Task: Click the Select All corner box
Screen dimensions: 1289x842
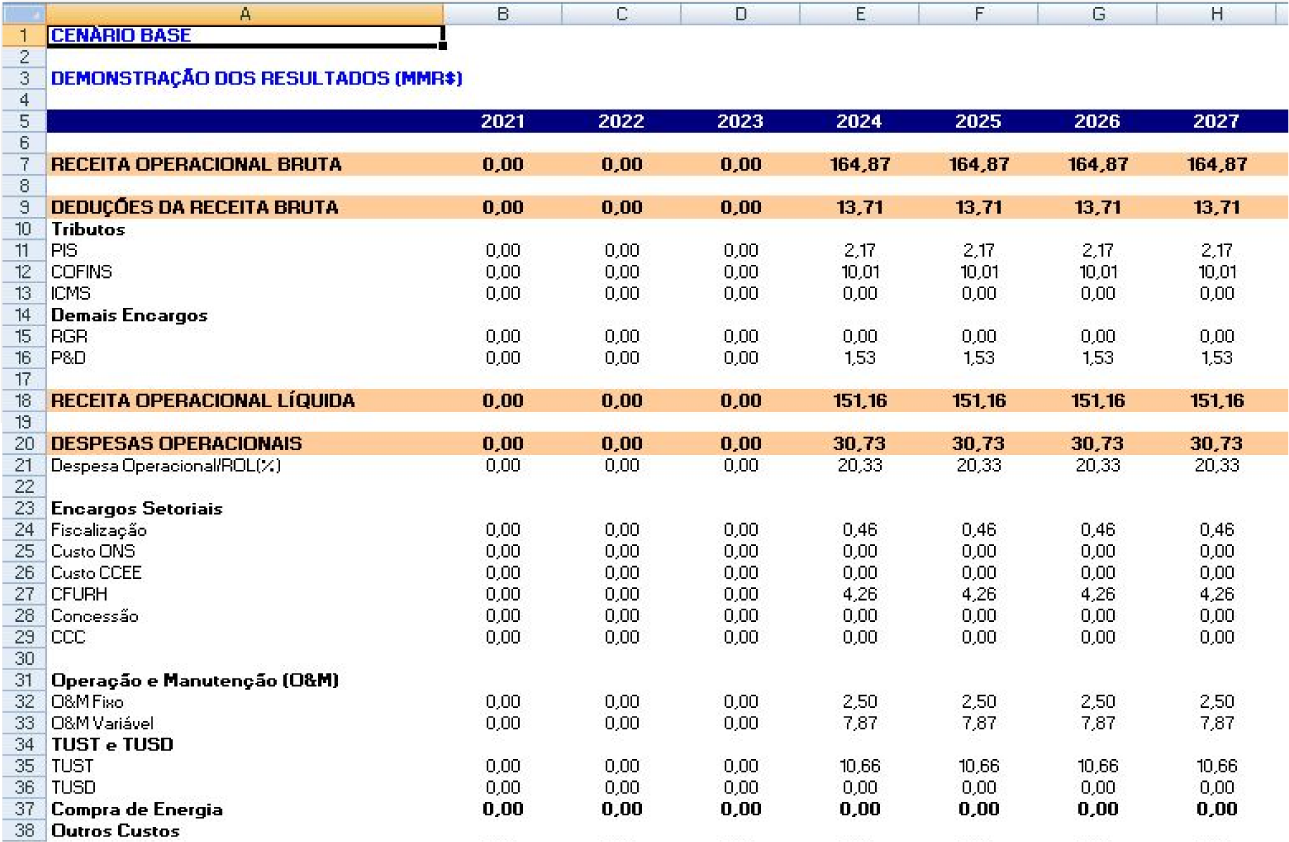Action: [x=22, y=13]
